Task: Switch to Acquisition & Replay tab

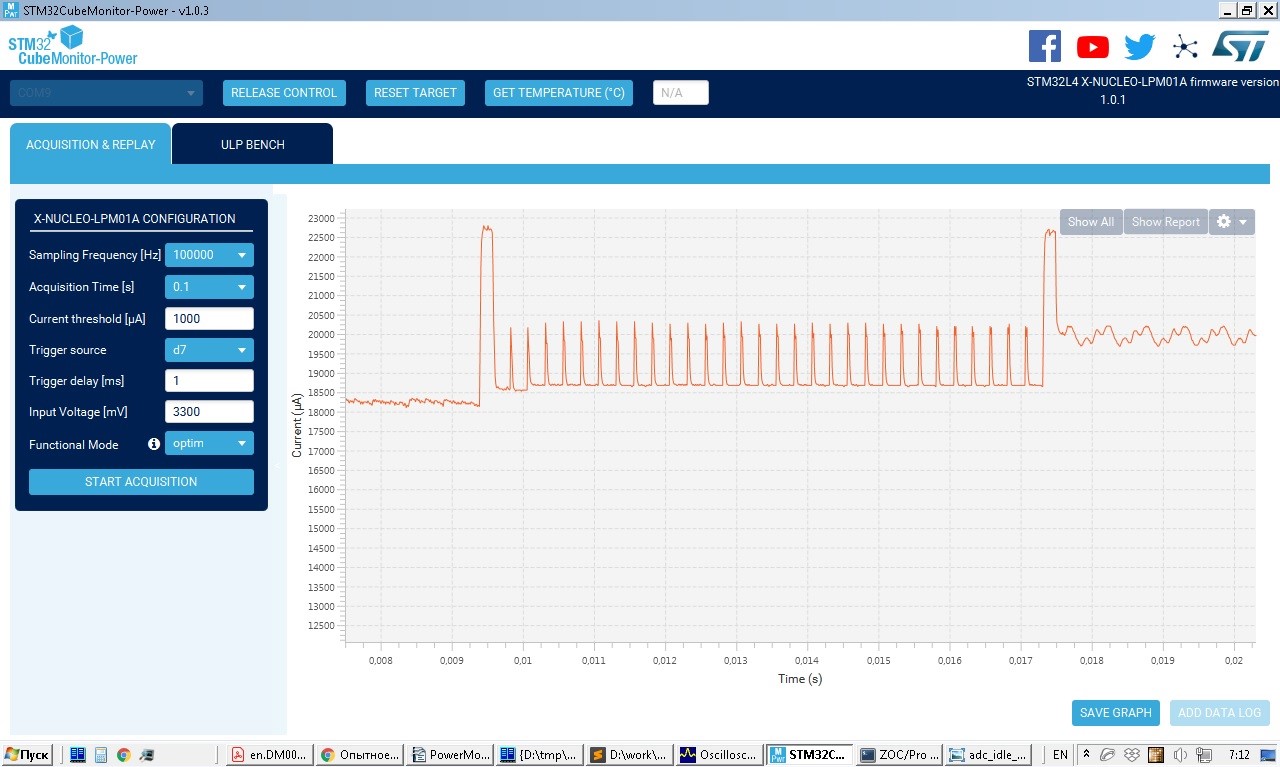Action: click(91, 144)
